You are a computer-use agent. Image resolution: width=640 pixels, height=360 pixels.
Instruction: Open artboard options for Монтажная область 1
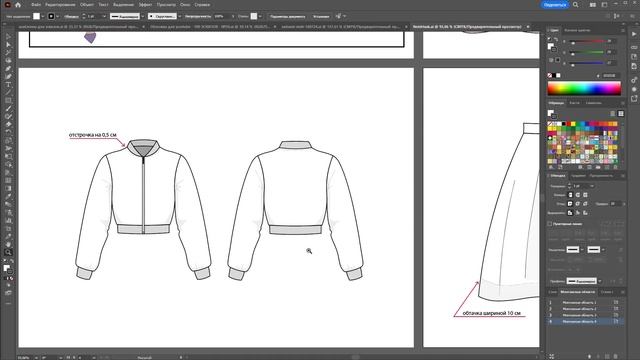click(616, 302)
